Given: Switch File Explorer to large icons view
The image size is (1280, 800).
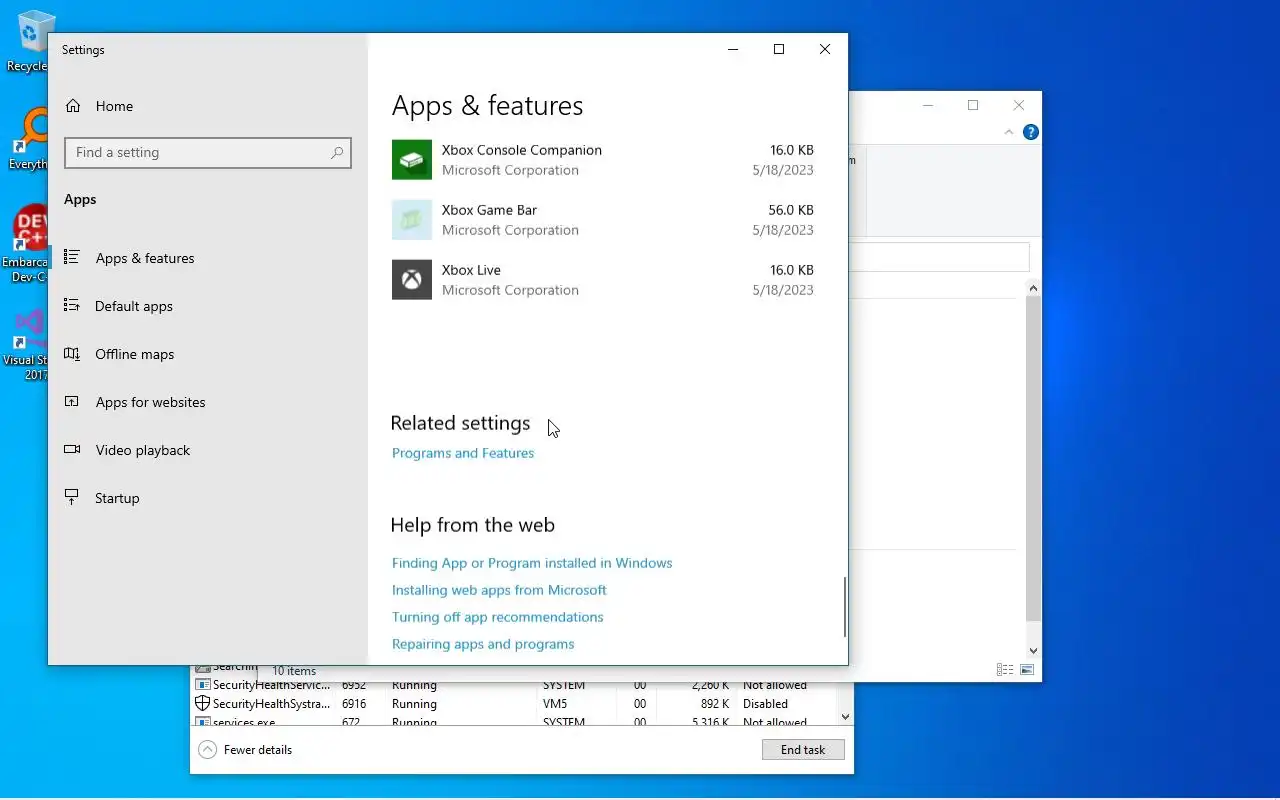Looking at the screenshot, I should pos(1027,670).
